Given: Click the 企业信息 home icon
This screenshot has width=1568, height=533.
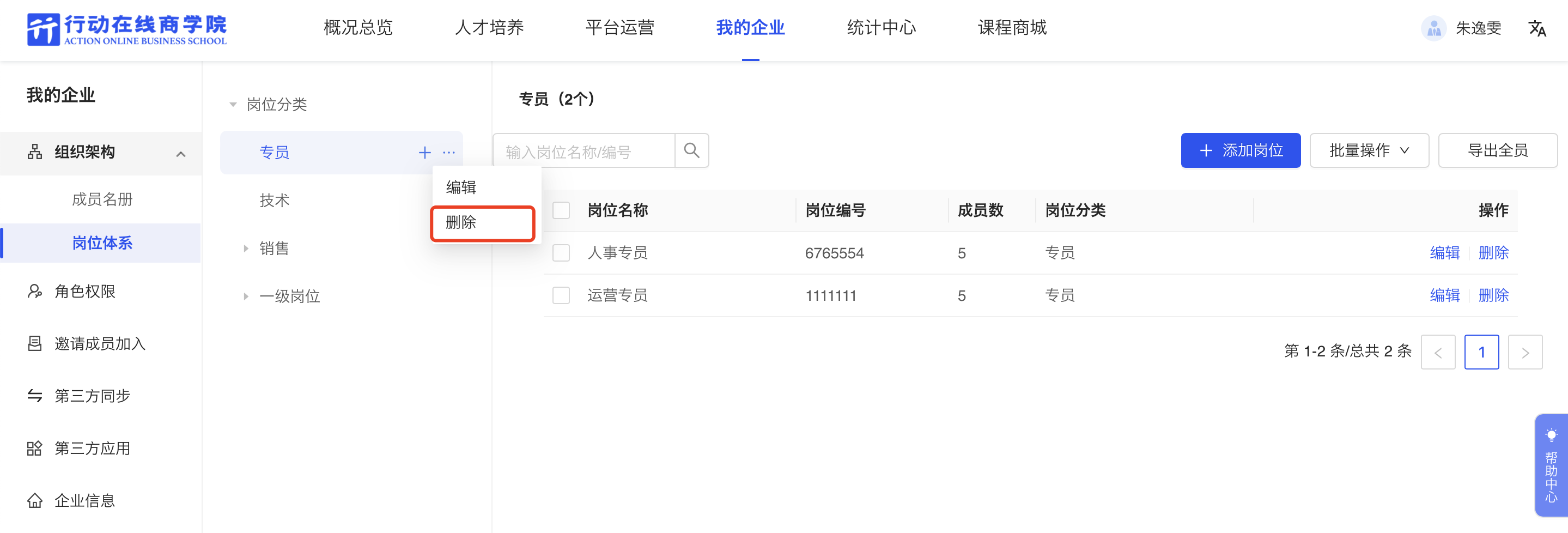Looking at the screenshot, I should [35, 501].
